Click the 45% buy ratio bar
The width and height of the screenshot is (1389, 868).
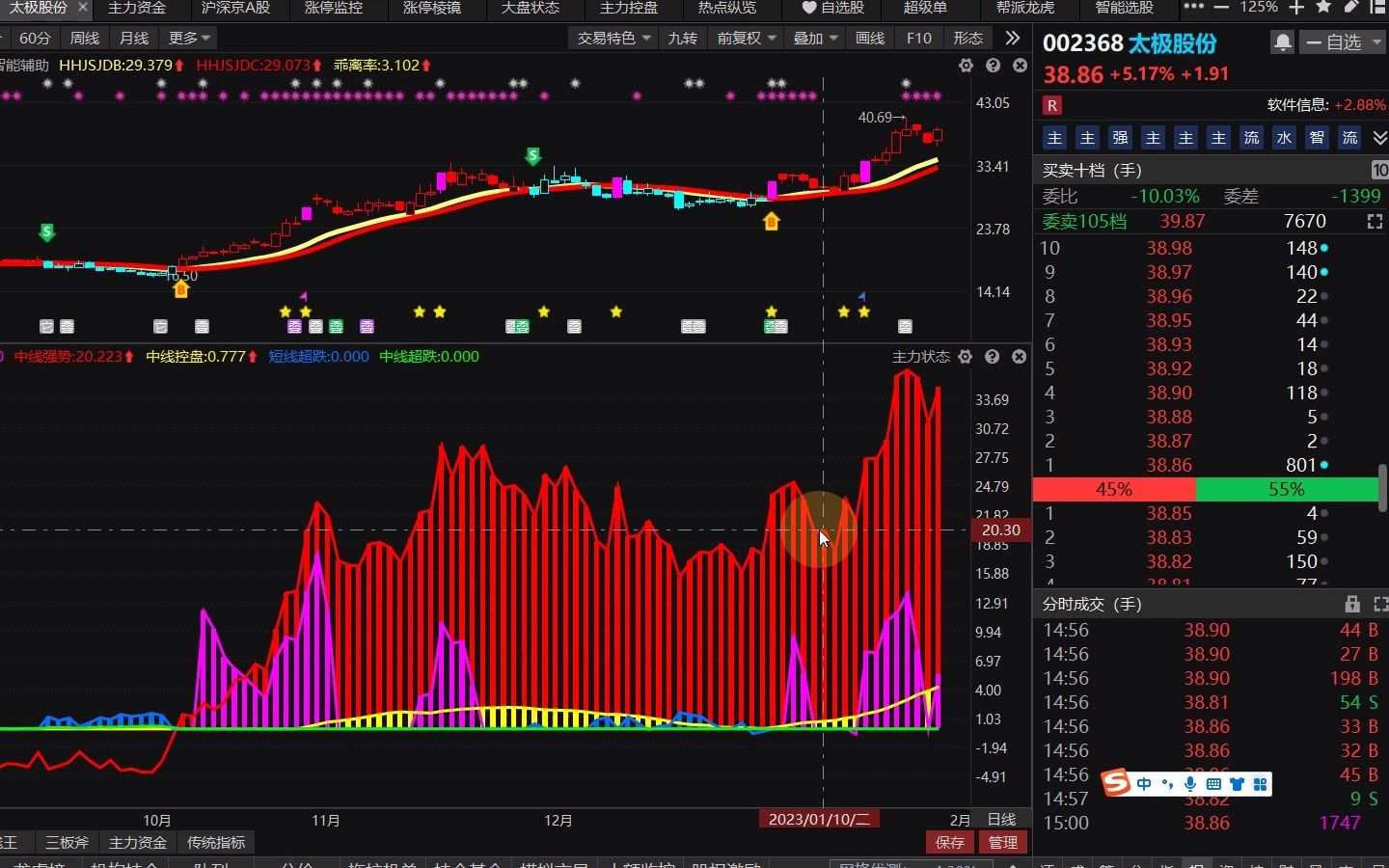coord(1113,489)
